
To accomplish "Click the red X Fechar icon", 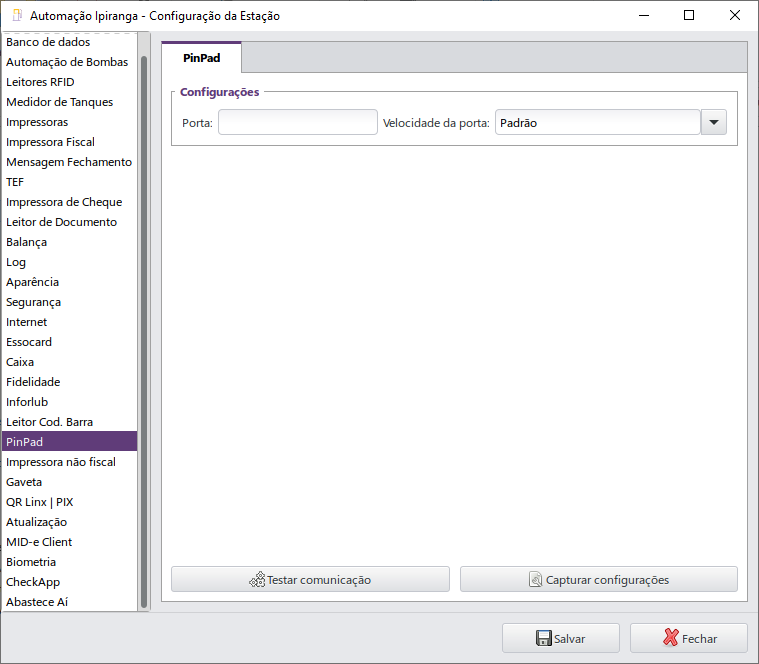I will (670, 638).
